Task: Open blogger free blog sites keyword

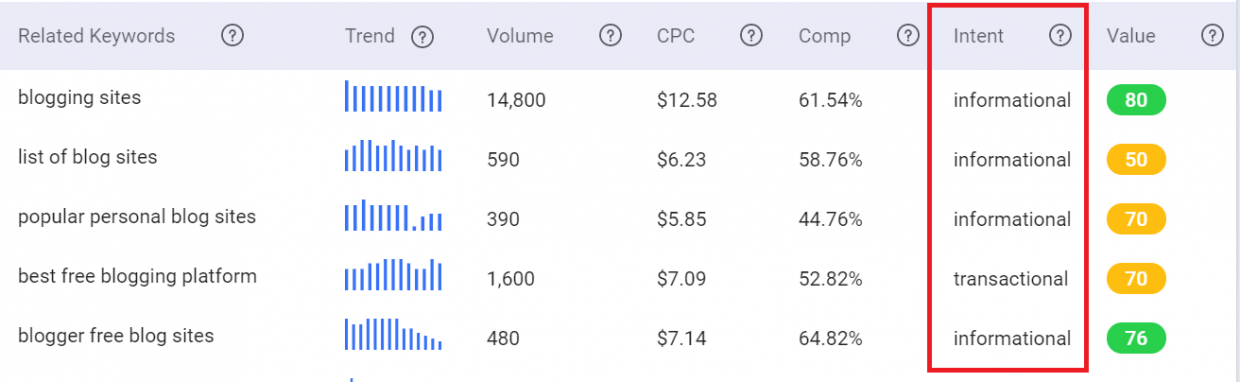Action: (116, 336)
